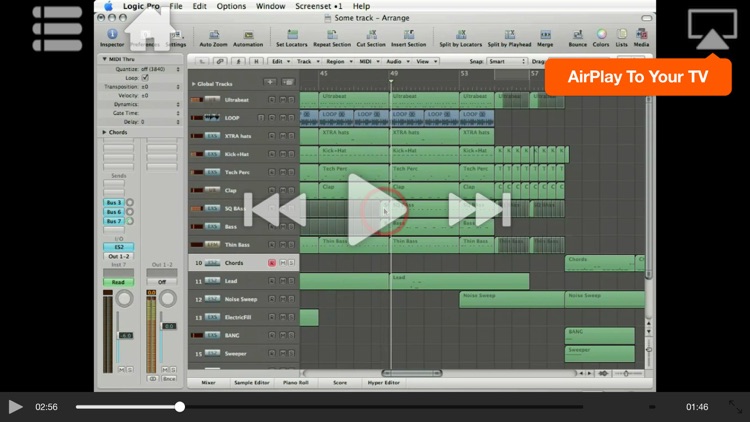Click the Chords track EXS icon
Screen dimensions: 750x422
click(x=212, y=263)
